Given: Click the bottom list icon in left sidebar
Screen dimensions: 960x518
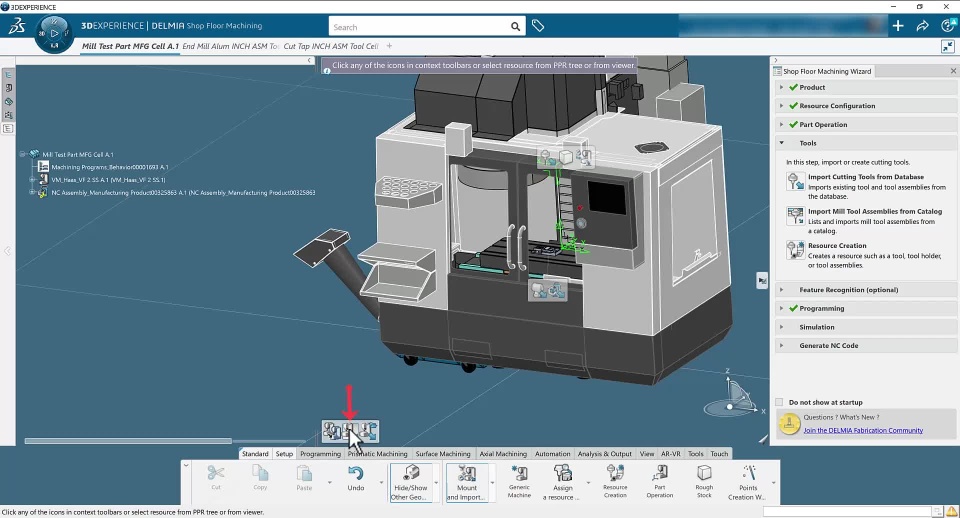Looking at the screenshot, I should tap(8, 129).
